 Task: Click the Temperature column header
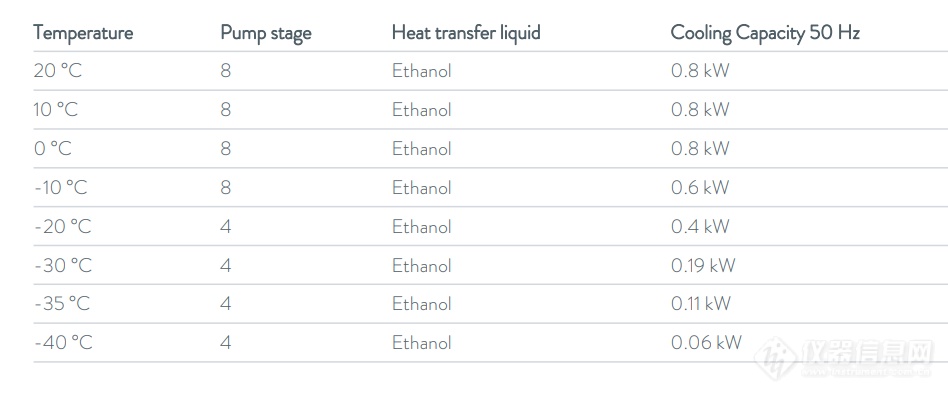pyautogui.click(x=83, y=33)
